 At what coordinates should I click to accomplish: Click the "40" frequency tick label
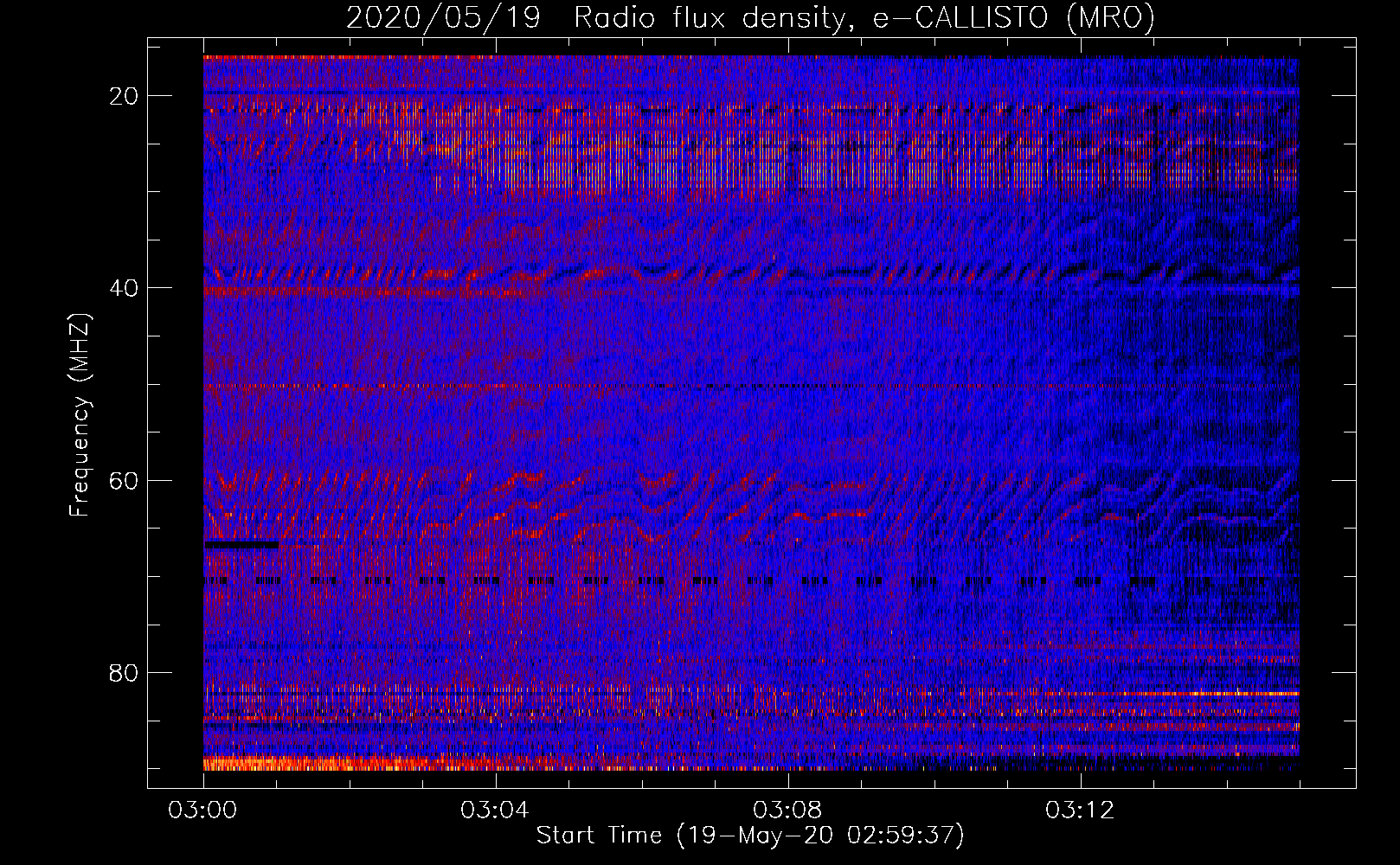point(124,288)
